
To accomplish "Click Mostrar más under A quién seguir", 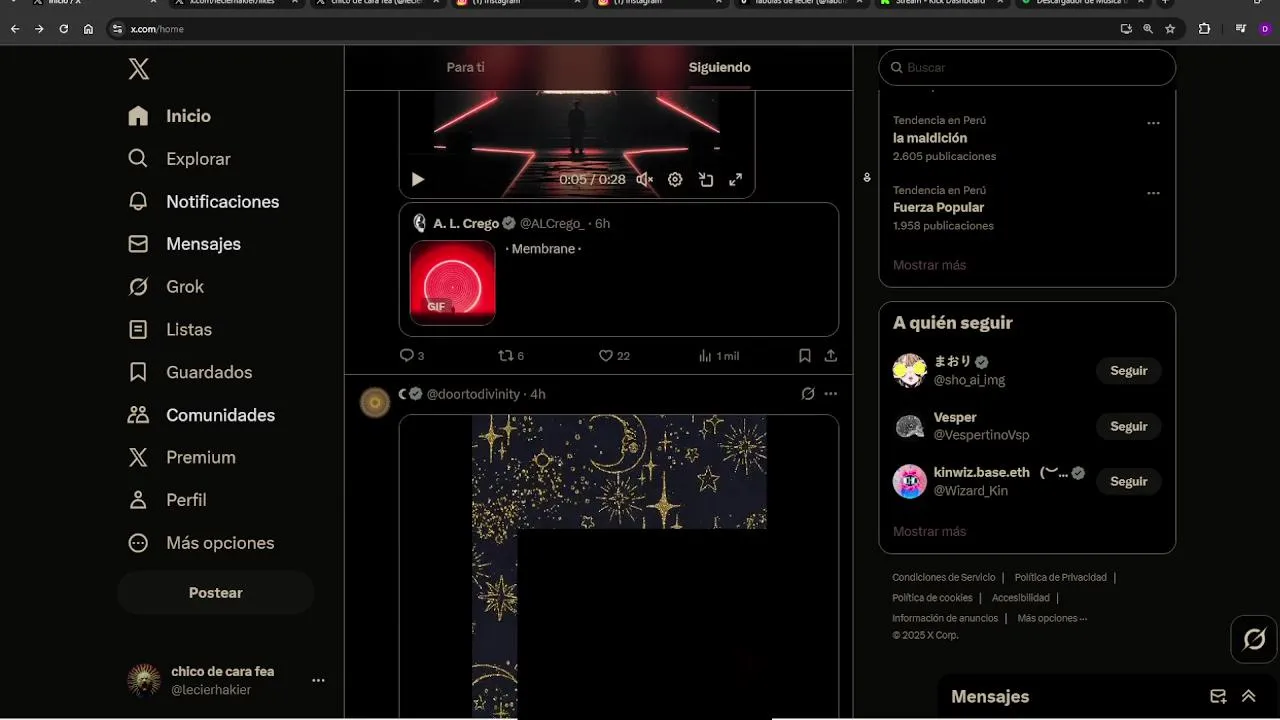I will 929,531.
